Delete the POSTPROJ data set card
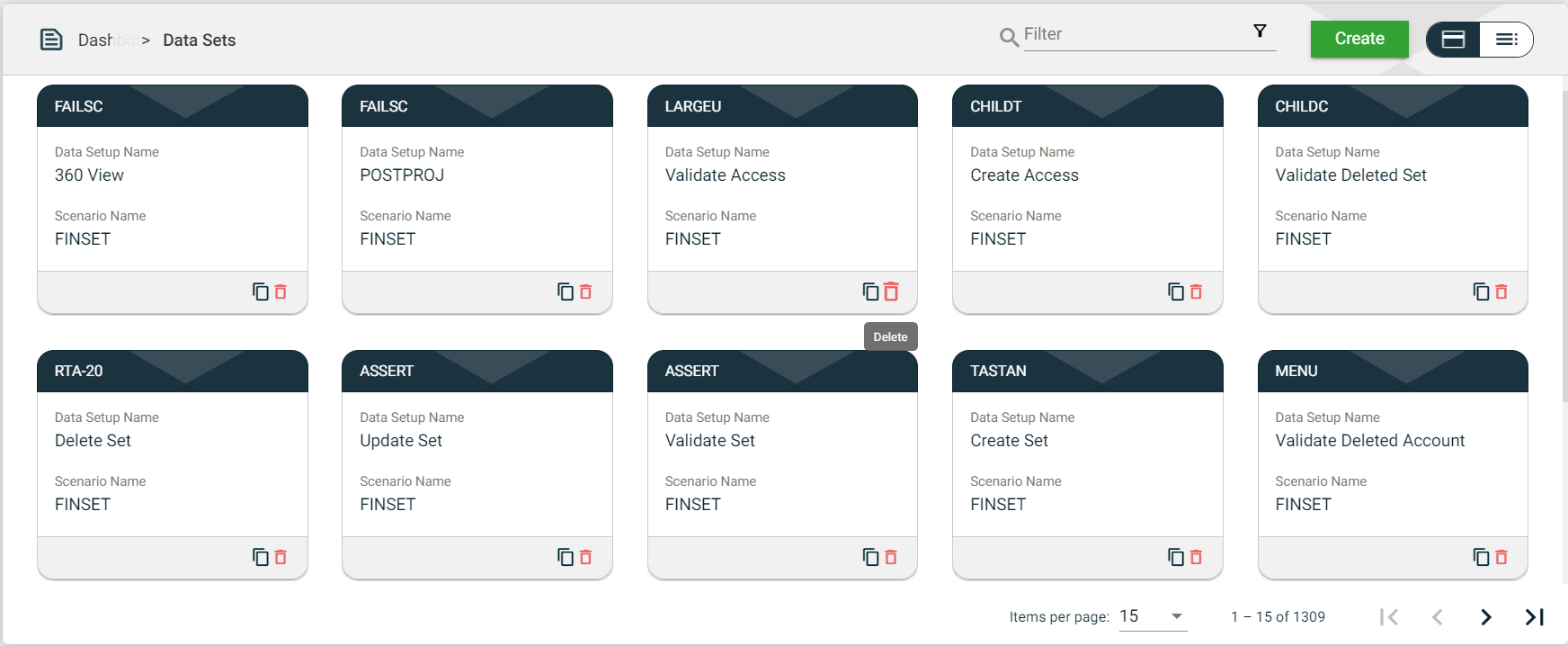This screenshot has width=1568, height=646. pos(585,292)
